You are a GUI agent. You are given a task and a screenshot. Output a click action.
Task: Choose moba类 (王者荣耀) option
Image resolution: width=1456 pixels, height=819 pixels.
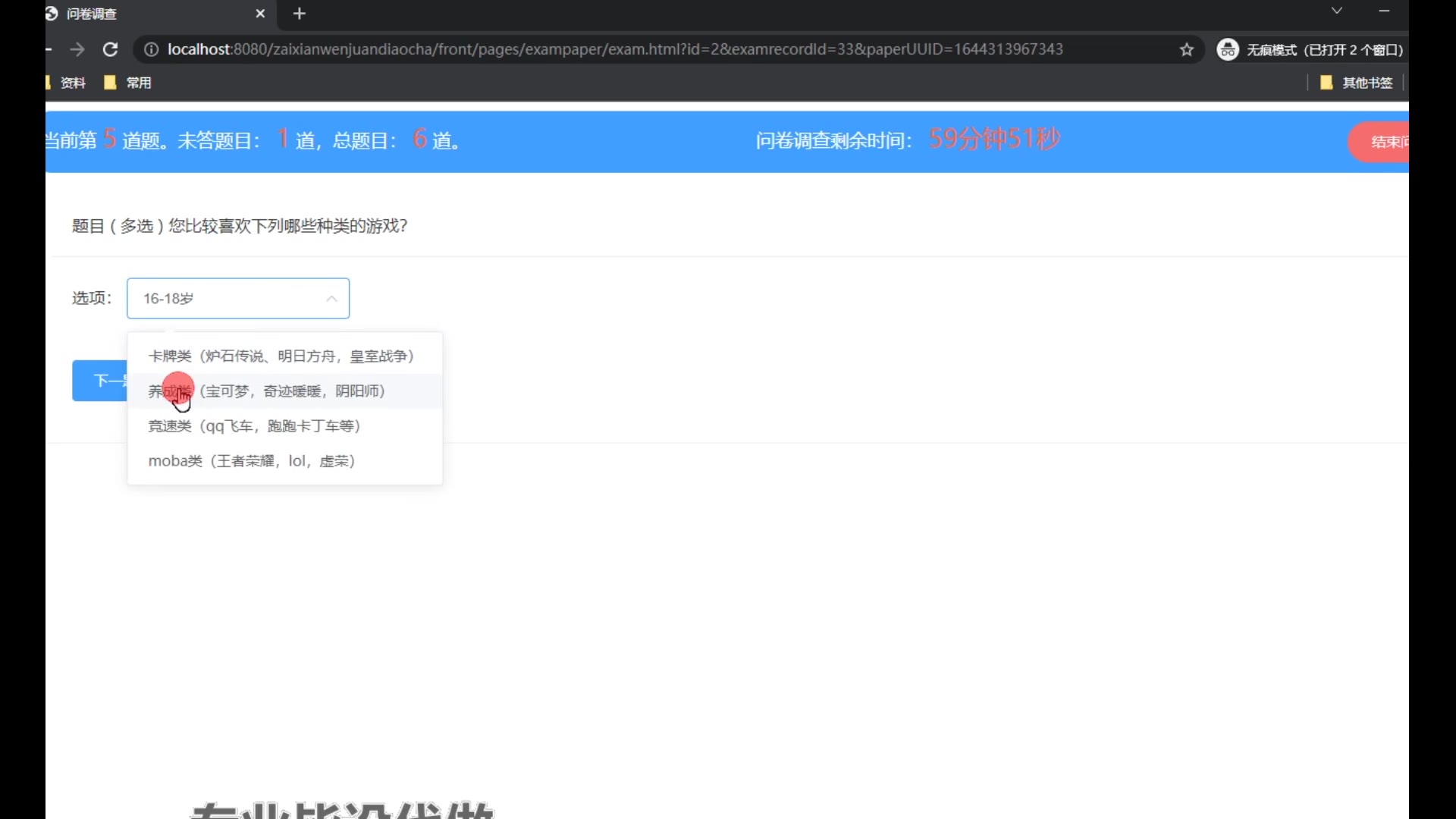coord(252,461)
